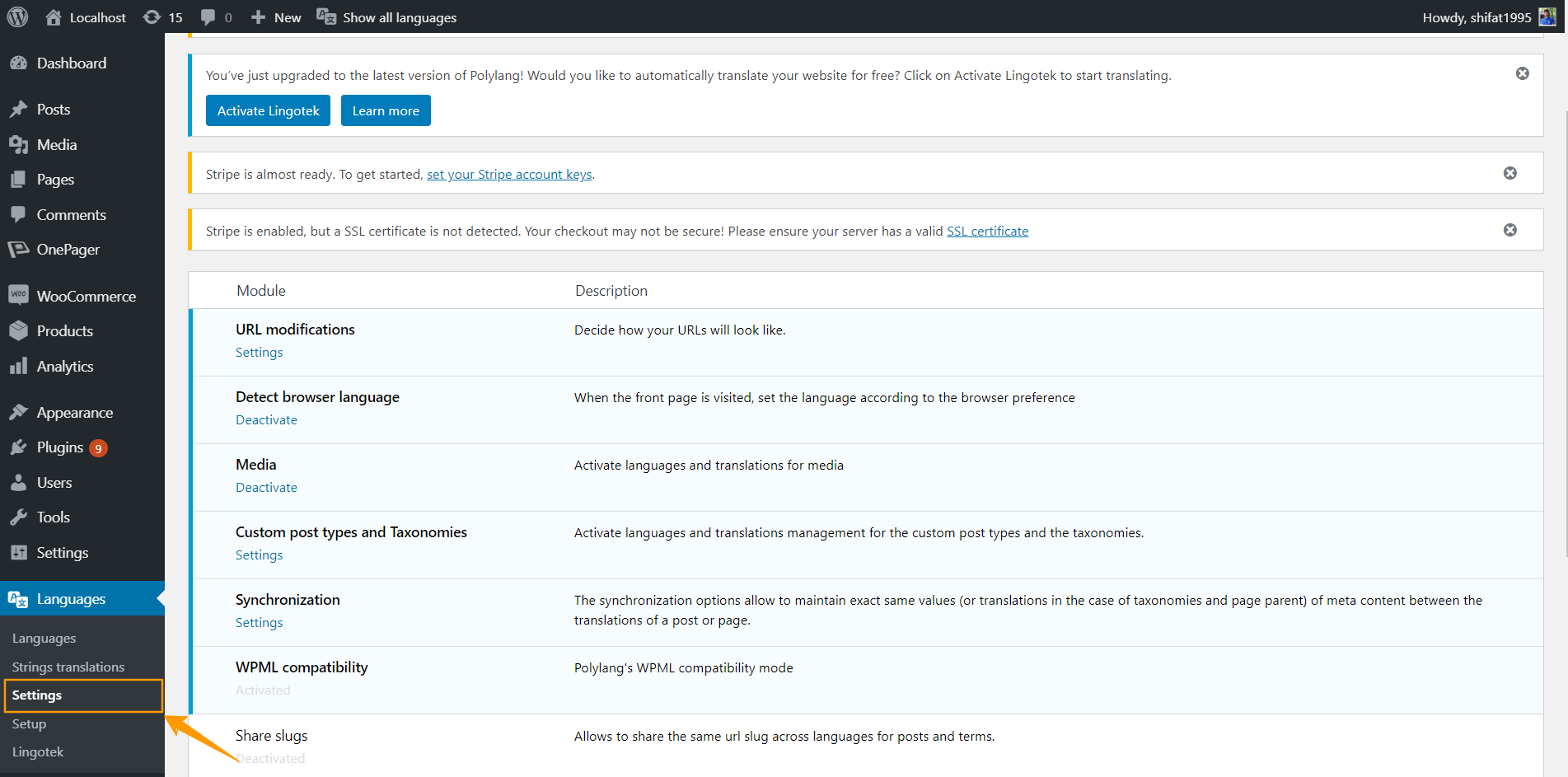
Task: Click the Products box icon
Action: pyautogui.click(x=18, y=330)
